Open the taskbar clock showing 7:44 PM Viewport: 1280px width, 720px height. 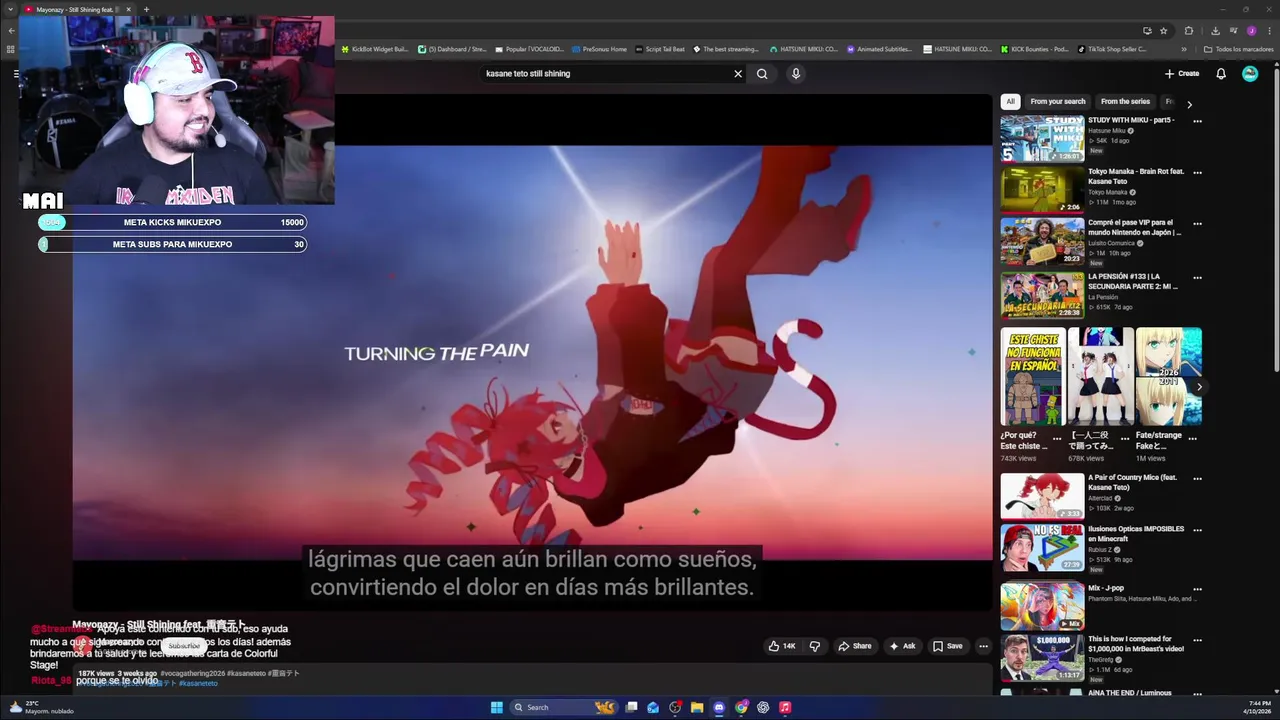1257,707
